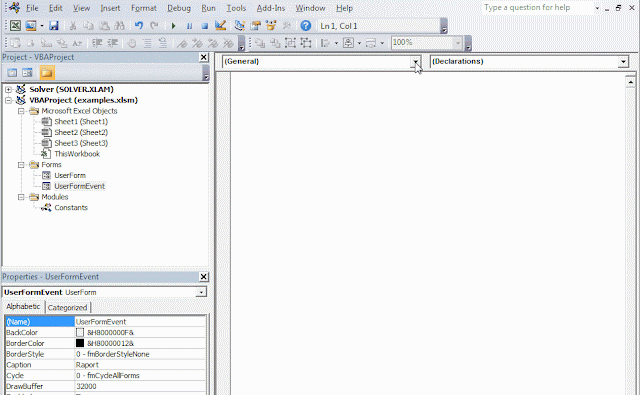This screenshot has height=395, width=640.
Task: Open the Debug menu
Action: (179, 8)
